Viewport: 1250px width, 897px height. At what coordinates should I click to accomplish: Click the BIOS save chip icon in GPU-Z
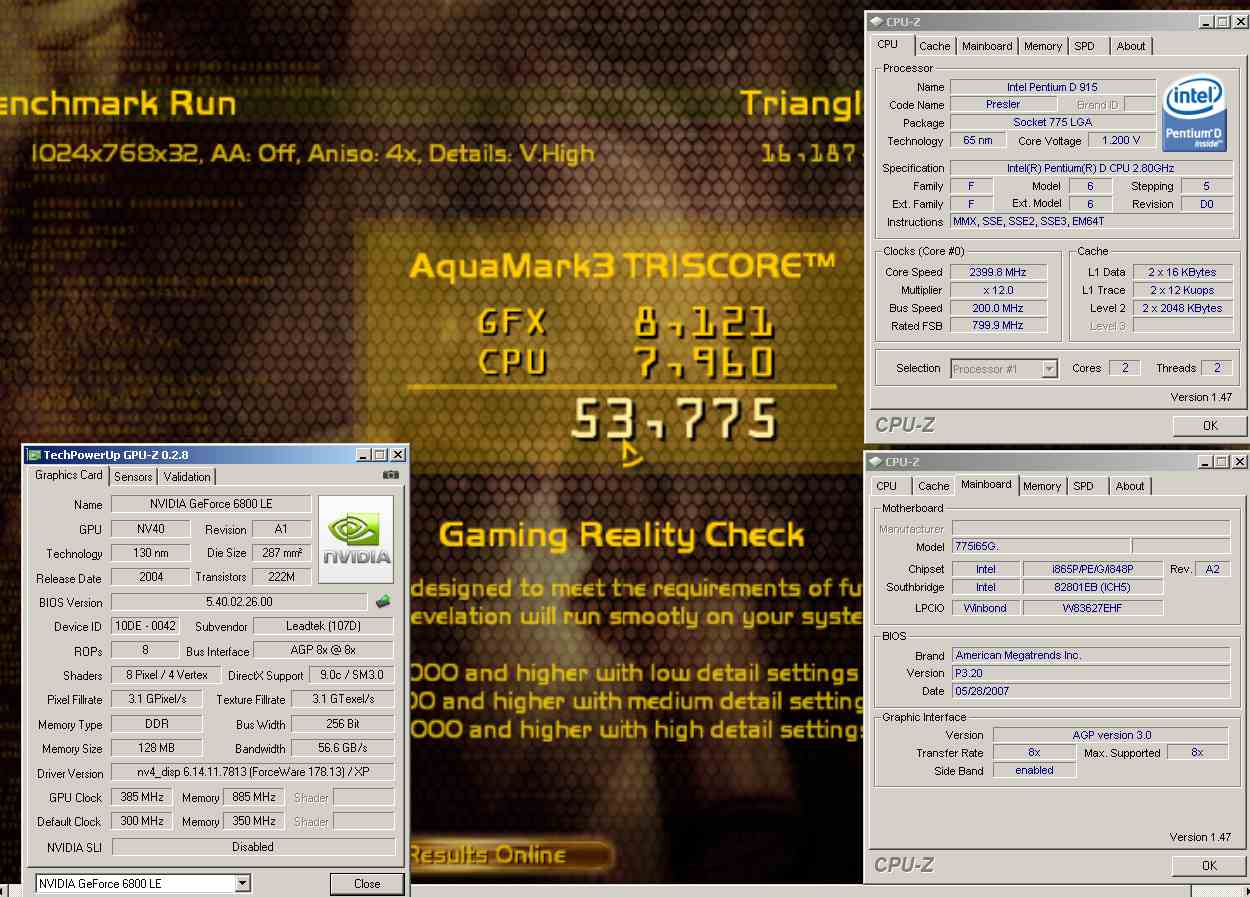pyautogui.click(x=383, y=602)
